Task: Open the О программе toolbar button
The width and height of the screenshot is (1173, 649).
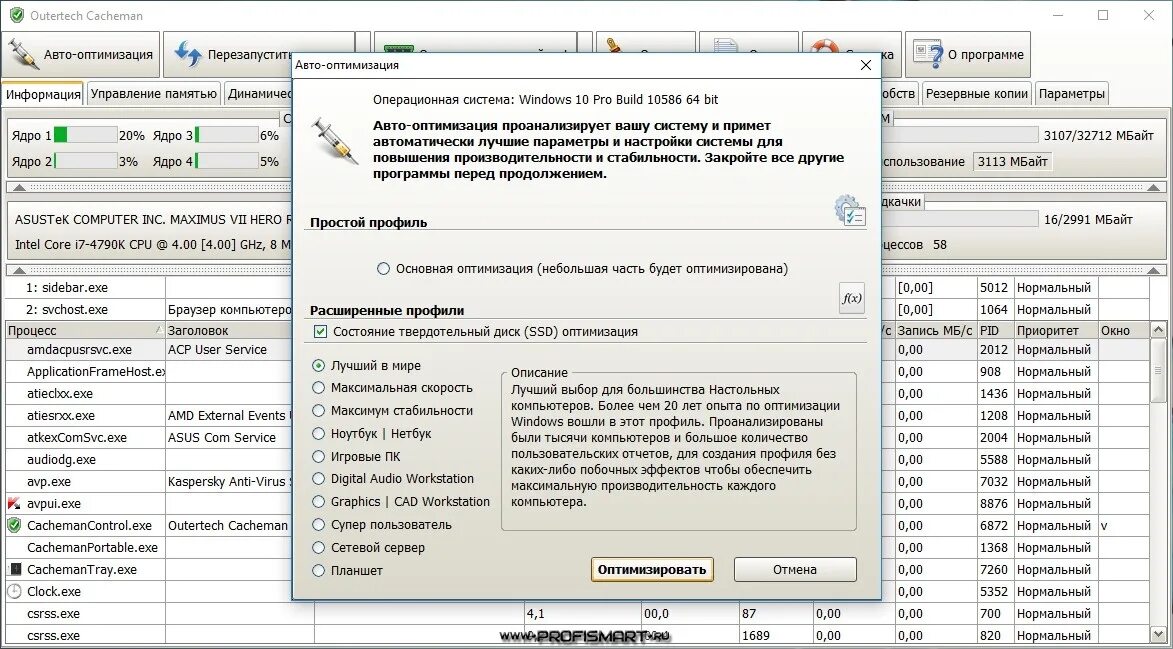Action: (967, 55)
